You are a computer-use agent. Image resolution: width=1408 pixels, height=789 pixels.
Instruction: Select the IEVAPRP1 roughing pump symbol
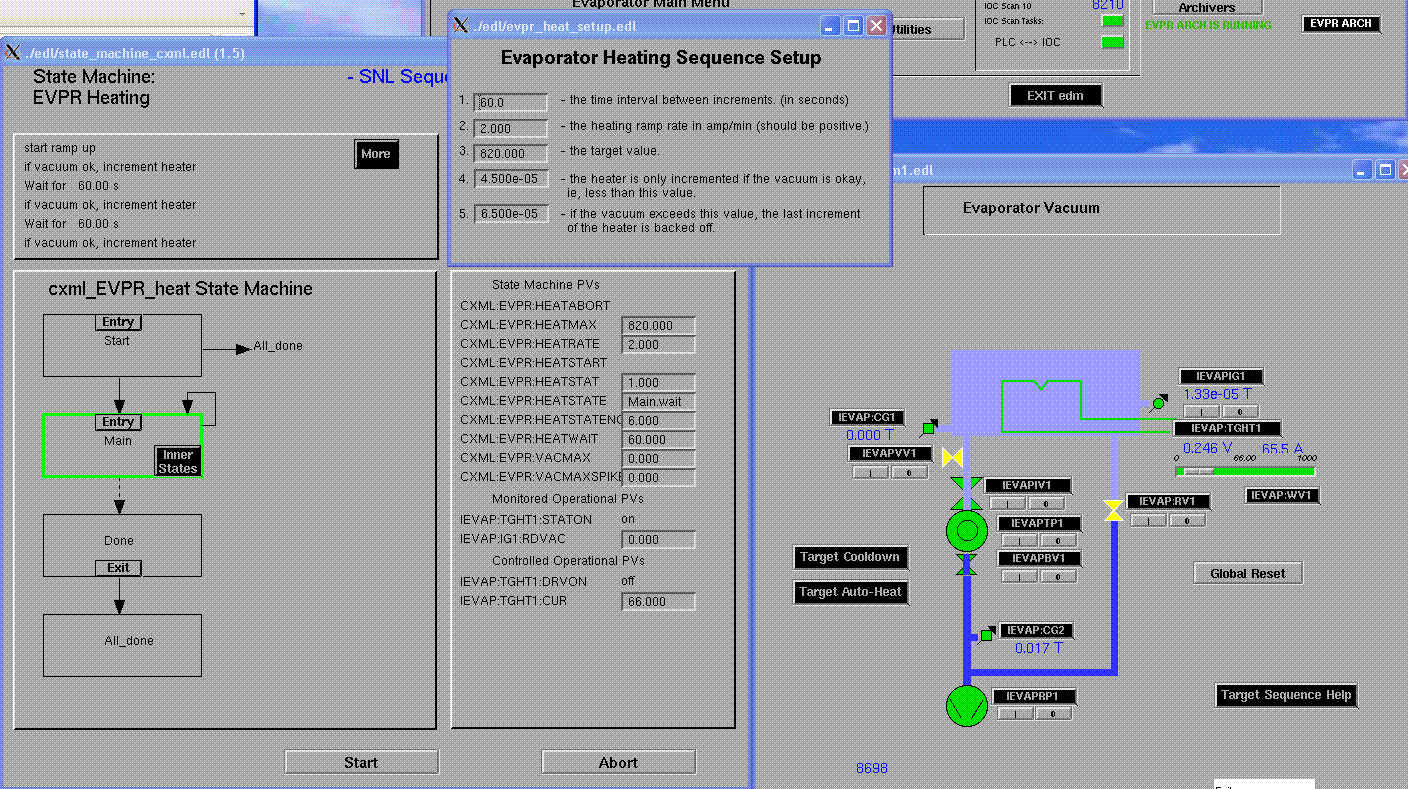click(x=966, y=705)
